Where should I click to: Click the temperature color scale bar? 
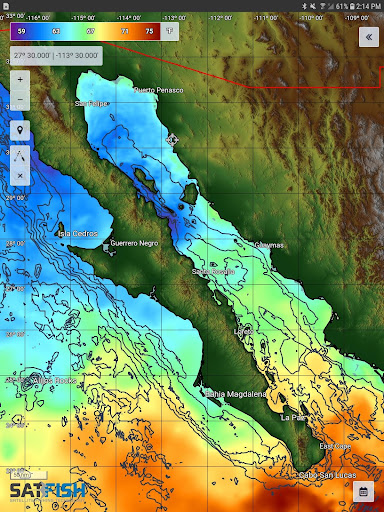click(85, 31)
